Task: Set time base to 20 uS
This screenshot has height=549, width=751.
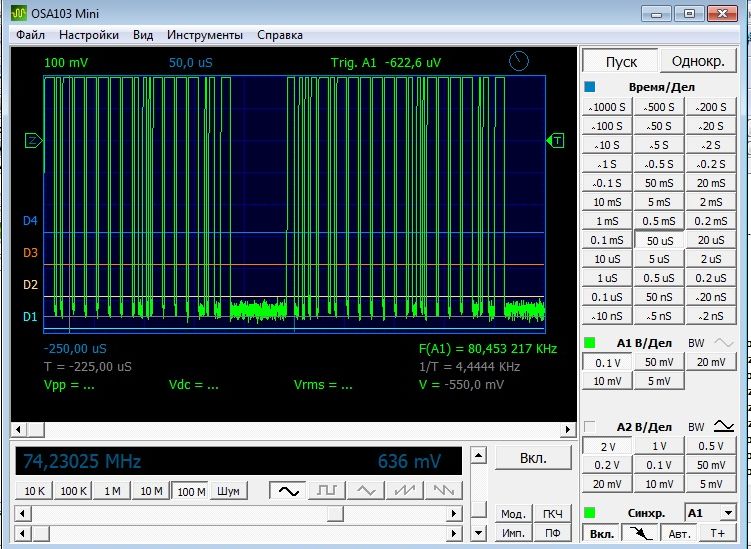Action: click(x=711, y=240)
